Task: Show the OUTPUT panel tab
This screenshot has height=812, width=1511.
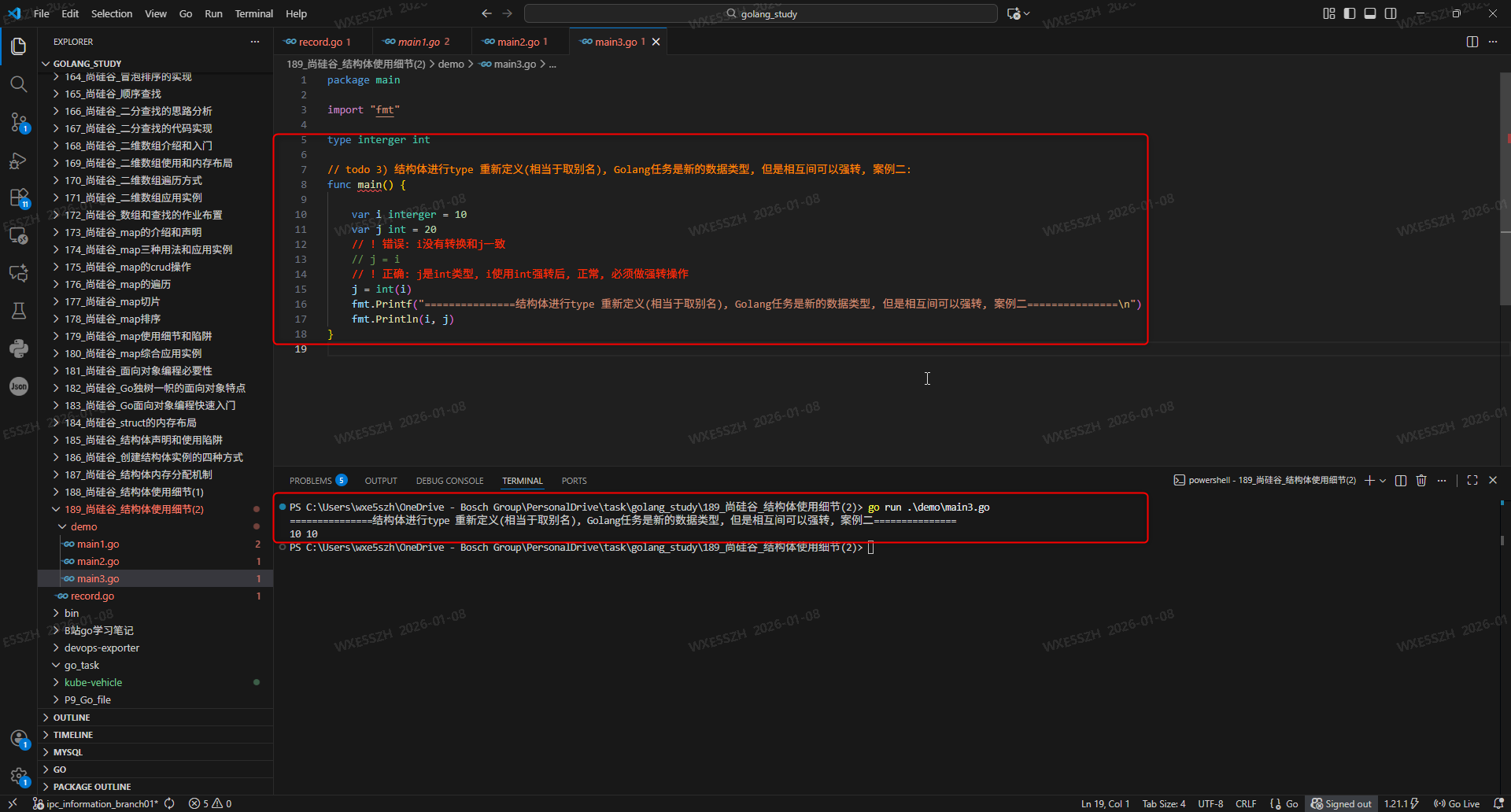Action: [381, 480]
